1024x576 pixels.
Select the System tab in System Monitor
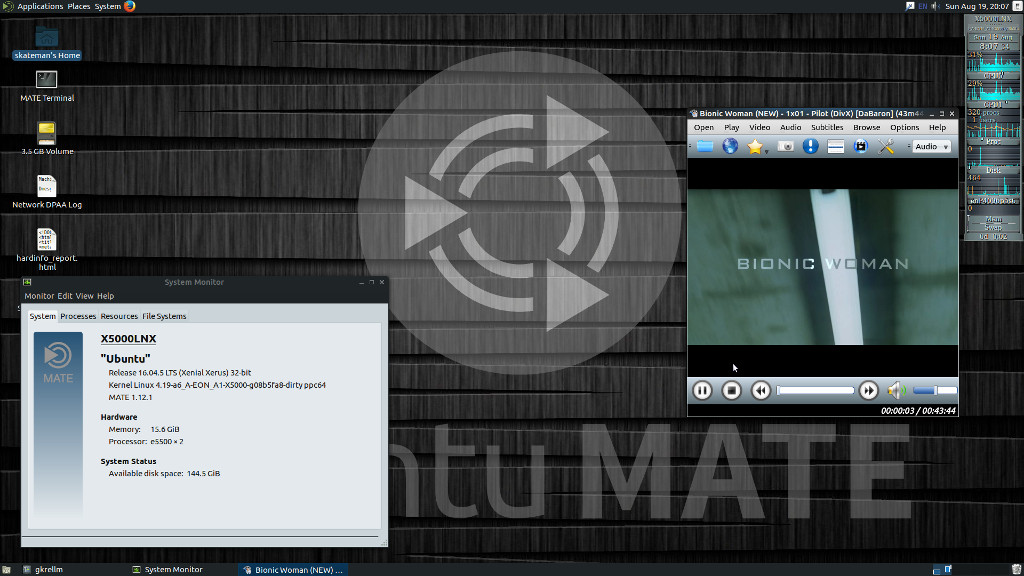tap(42, 316)
